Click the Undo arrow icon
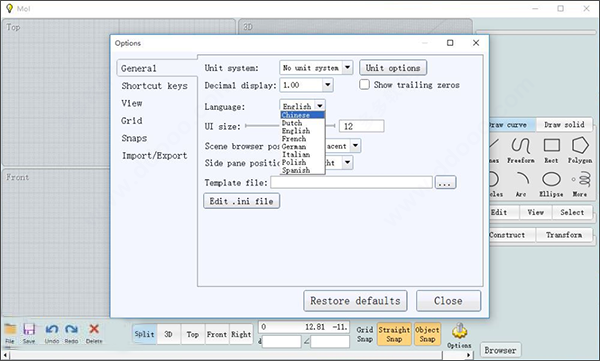The height and width of the screenshot is (361, 600). pos(52,329)
